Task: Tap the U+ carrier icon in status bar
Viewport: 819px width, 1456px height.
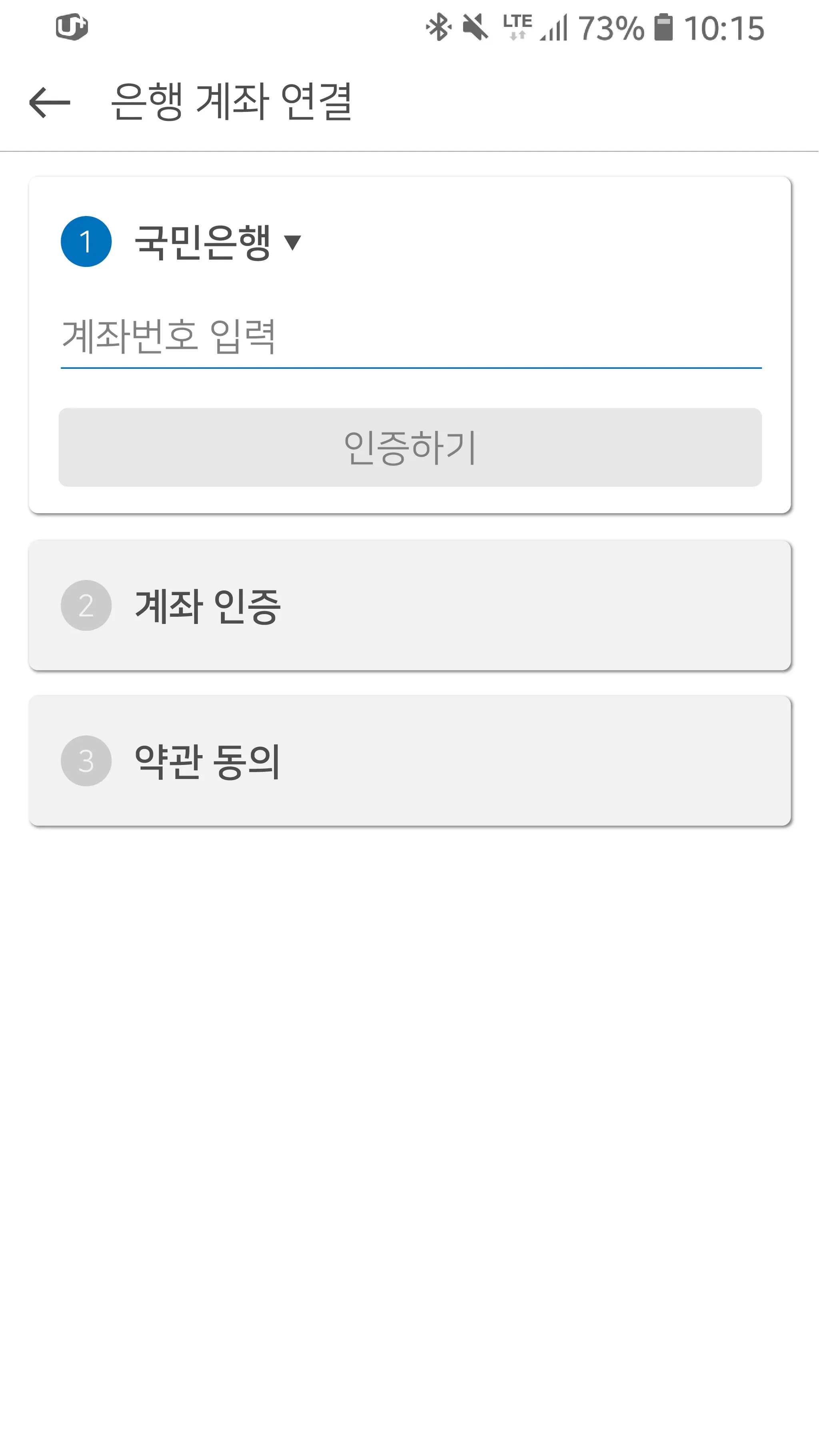Action: [x=72, y=27]
